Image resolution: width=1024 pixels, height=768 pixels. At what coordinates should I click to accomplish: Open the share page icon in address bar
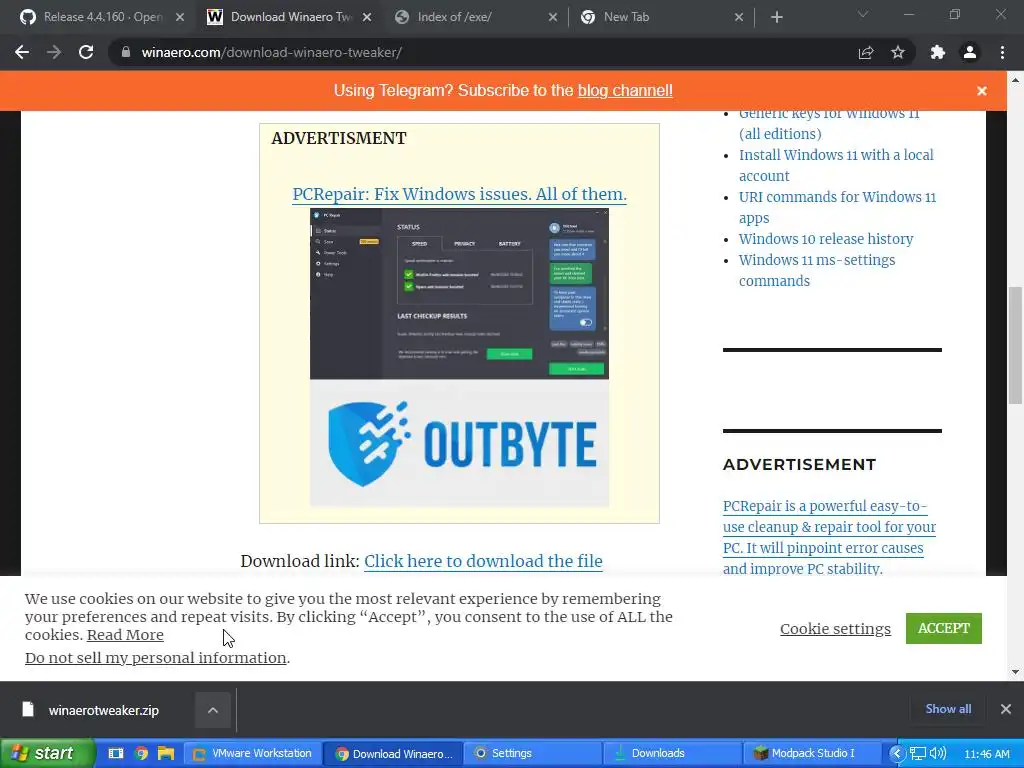coord(866,52)
